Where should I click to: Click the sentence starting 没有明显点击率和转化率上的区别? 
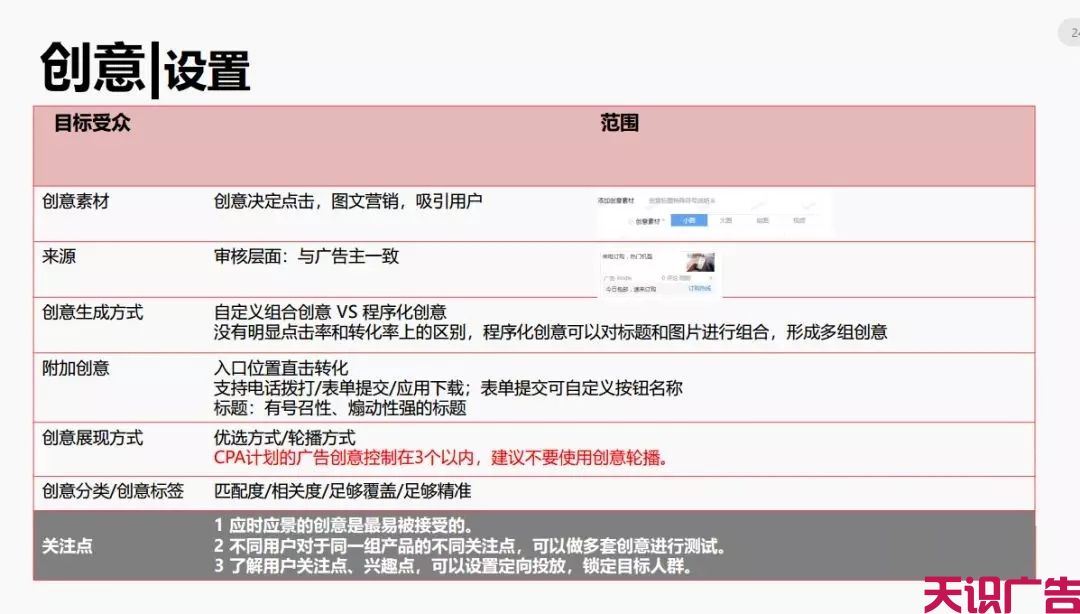coord(550,333)
